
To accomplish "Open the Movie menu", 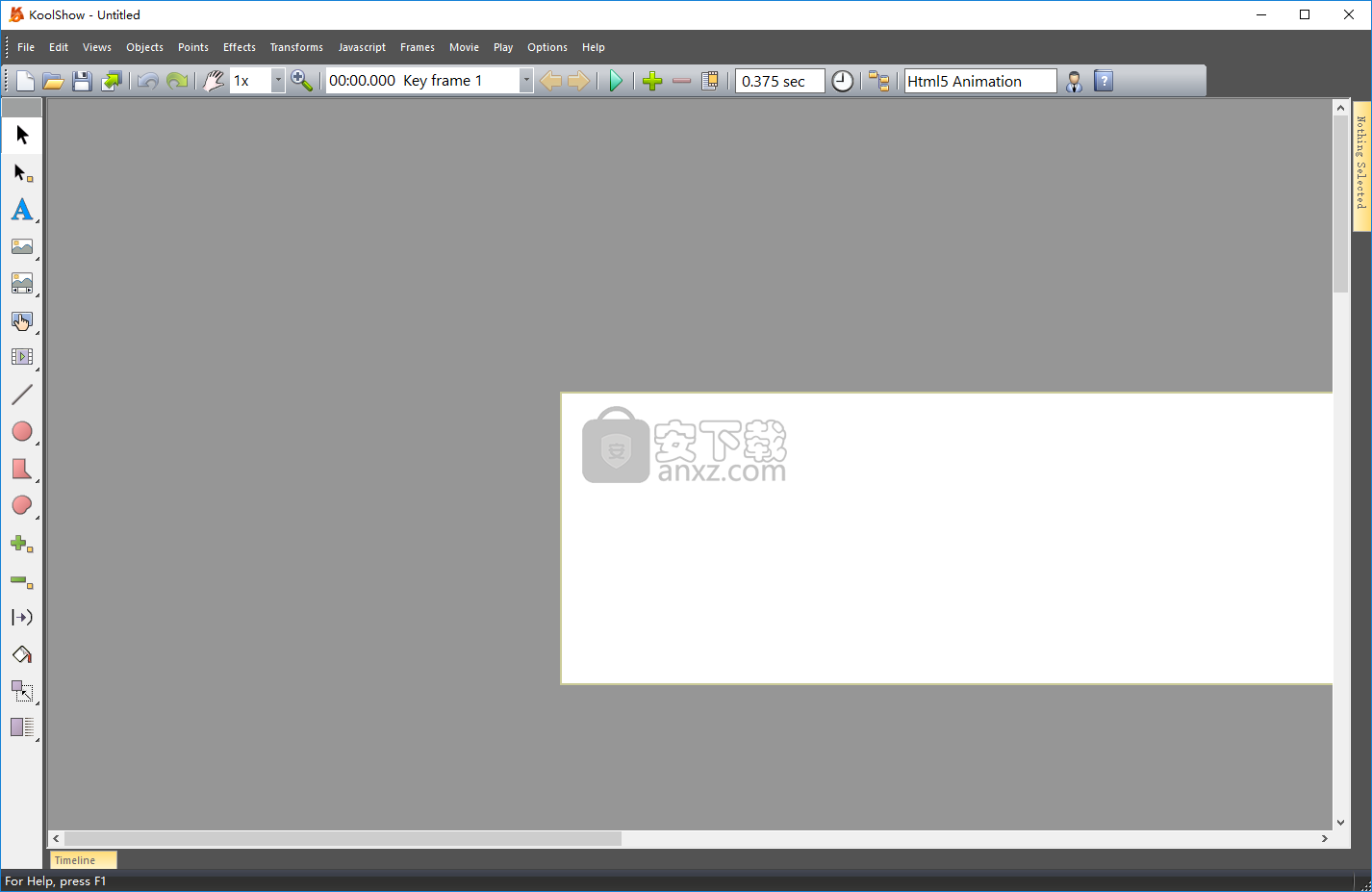I will 464,47.
